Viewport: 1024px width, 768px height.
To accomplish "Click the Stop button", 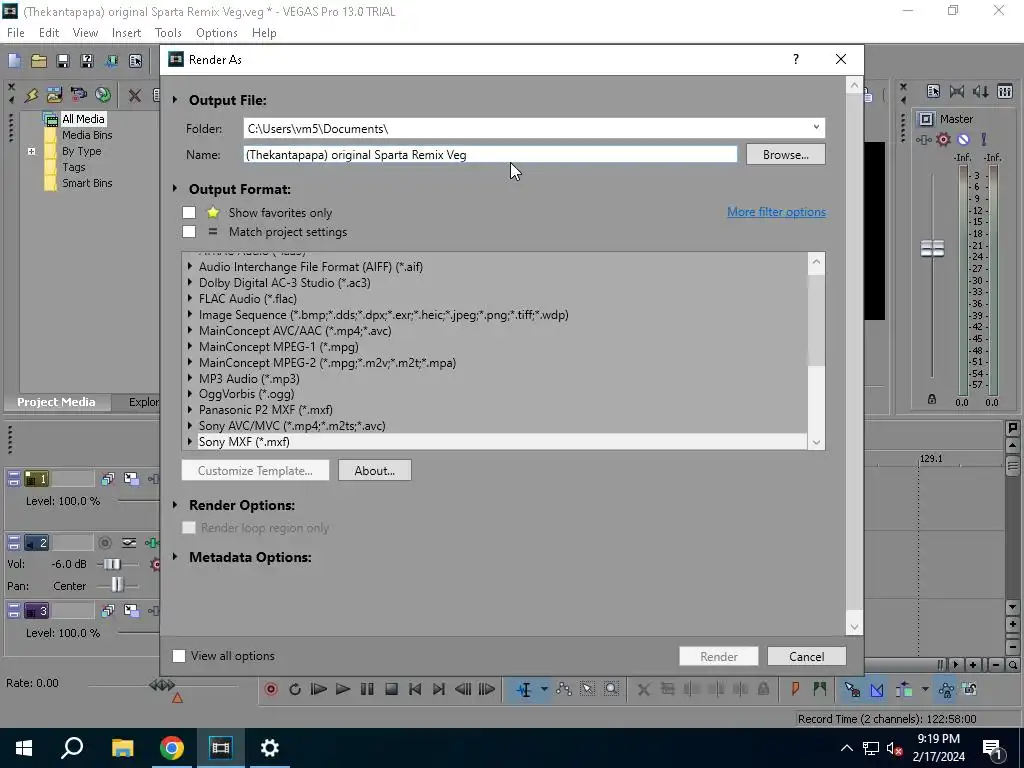I will 391,689.
